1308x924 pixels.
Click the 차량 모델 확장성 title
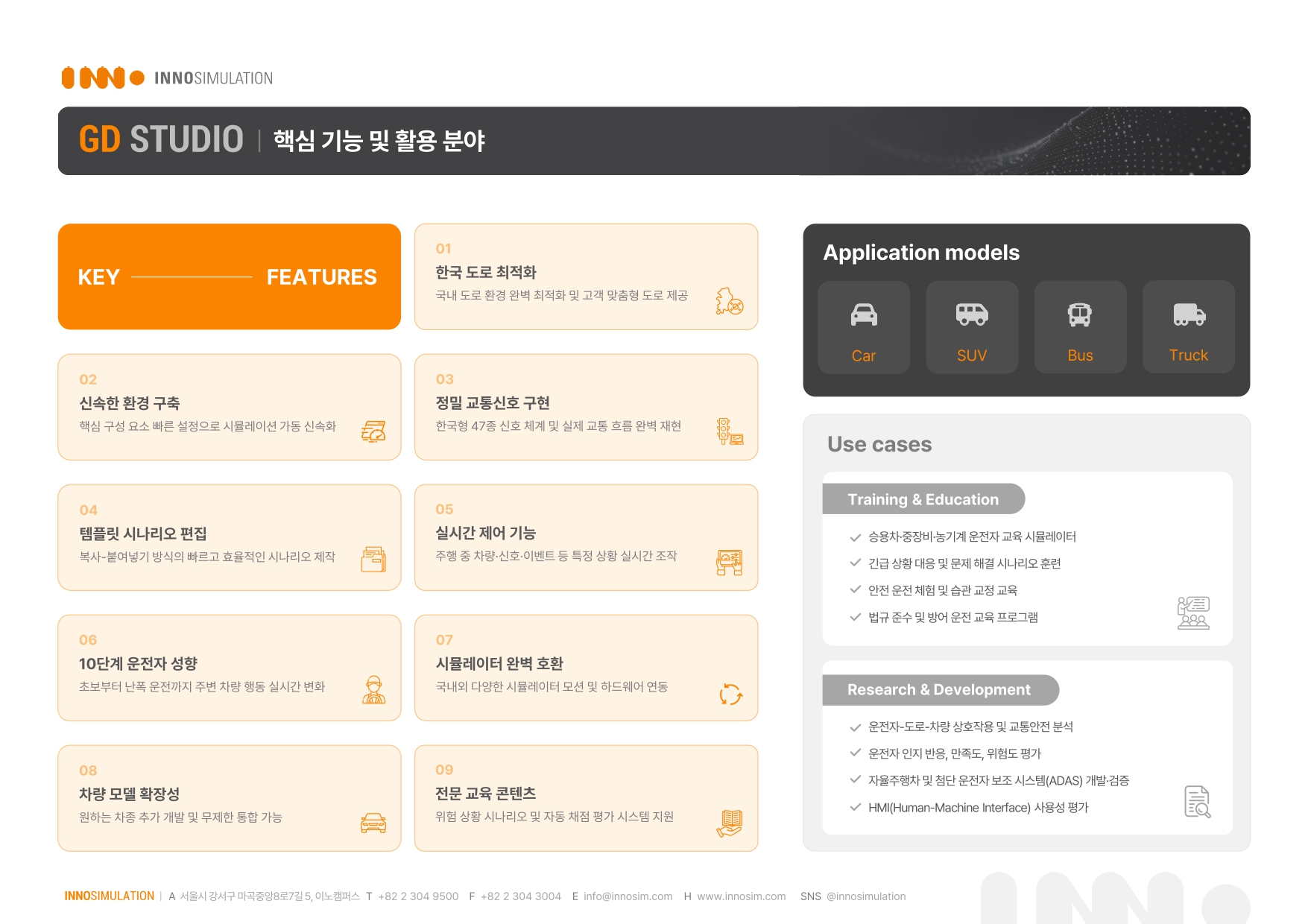coord(129,794)
